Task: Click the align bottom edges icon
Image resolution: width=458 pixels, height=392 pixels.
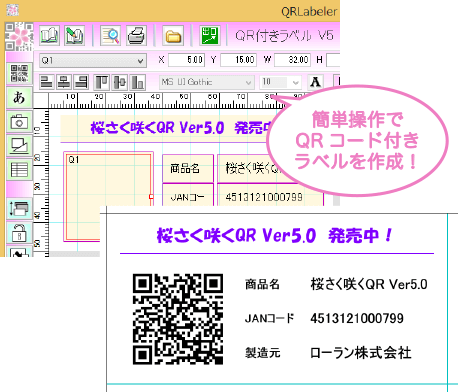Action: pyautogui.click(x=138, y=82)
